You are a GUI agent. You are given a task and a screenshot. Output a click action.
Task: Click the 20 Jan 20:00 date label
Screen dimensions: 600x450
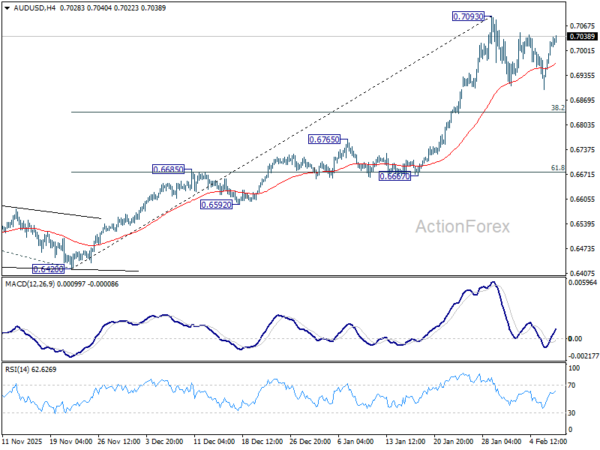[453, 442]
